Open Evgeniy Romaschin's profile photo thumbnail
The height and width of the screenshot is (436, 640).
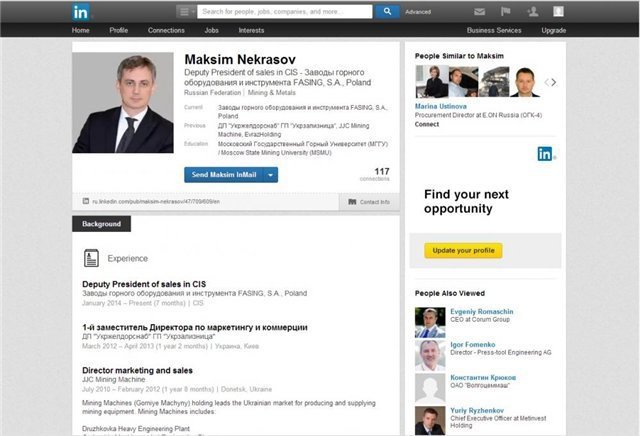[430, 323]
